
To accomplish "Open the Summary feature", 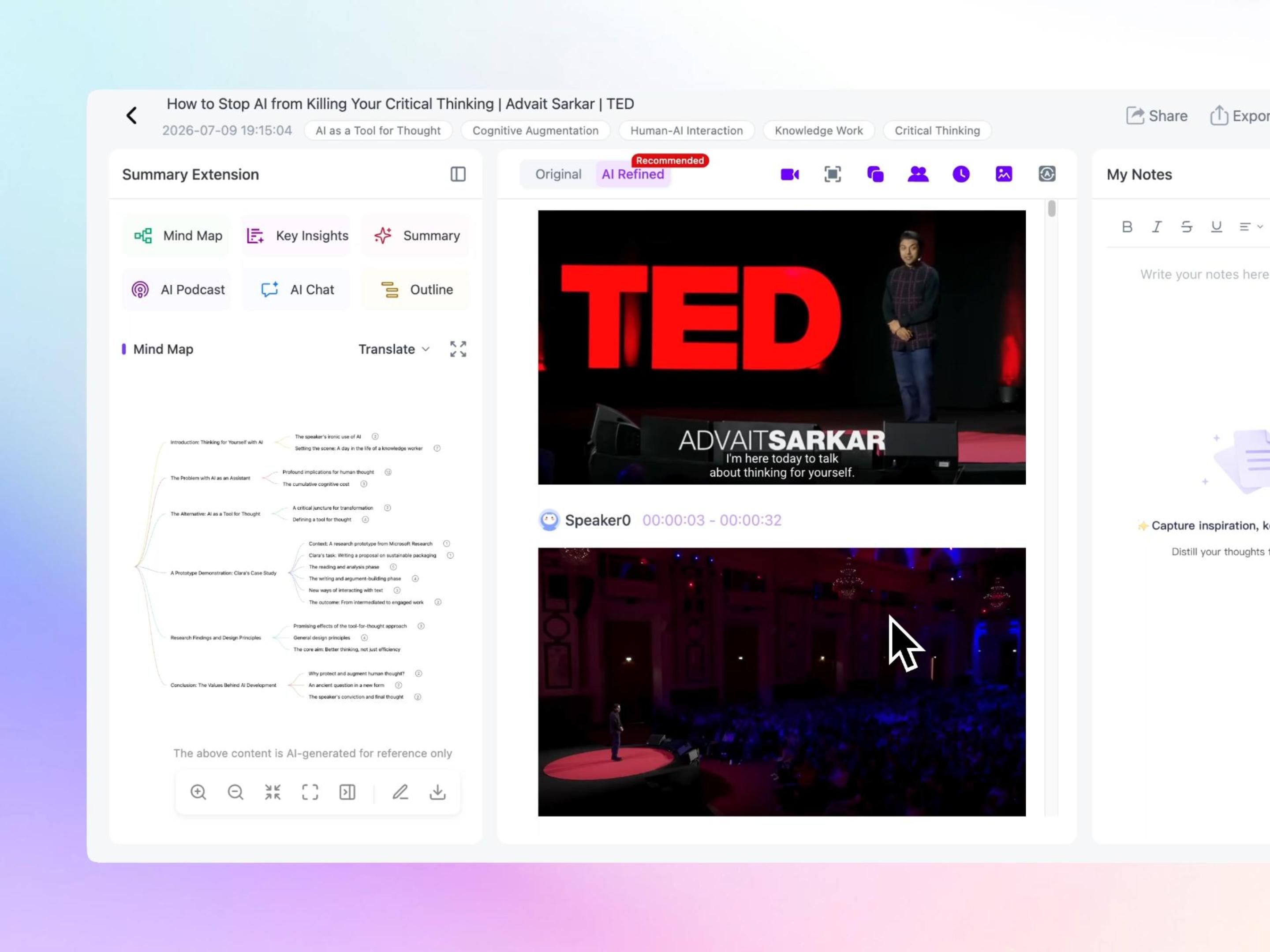I will pos(416,235).
